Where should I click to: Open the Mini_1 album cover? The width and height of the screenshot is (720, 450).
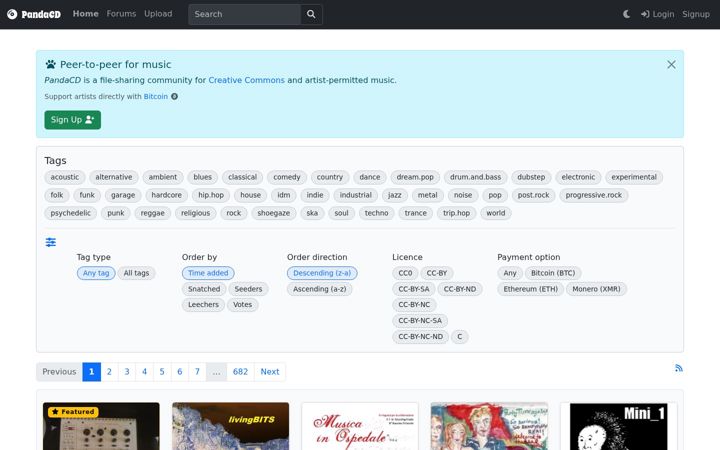[619, 427]
